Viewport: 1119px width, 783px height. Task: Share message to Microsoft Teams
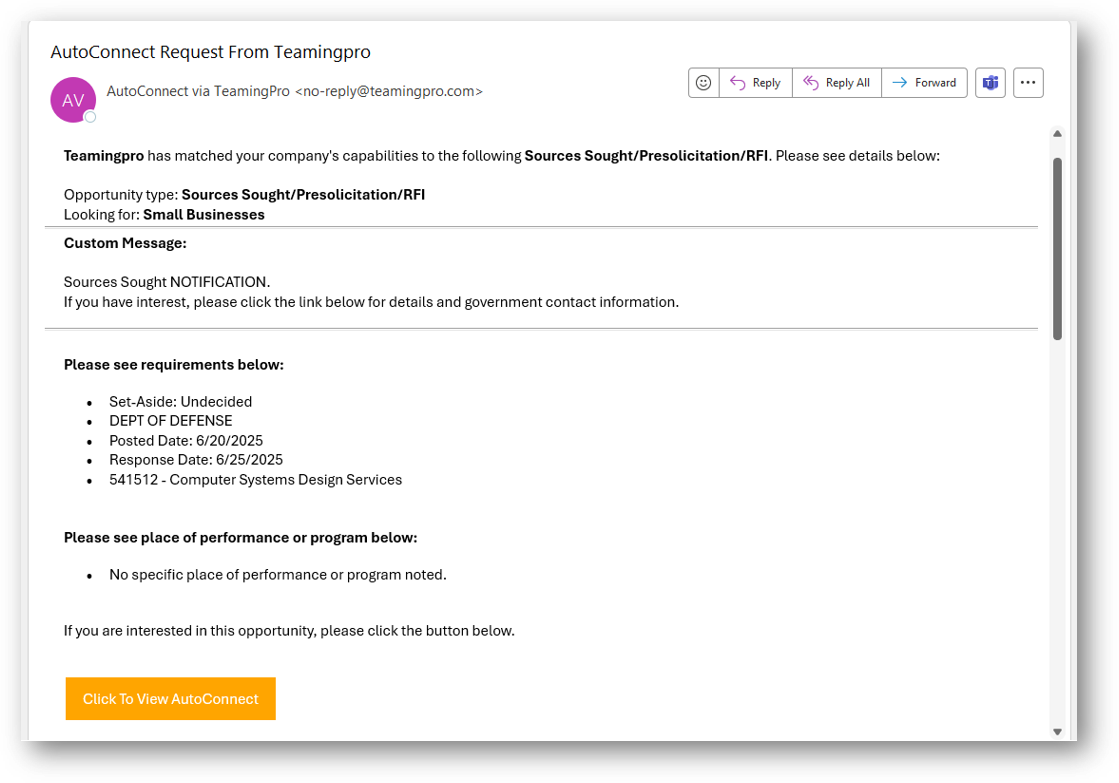[x=991, y=83]
